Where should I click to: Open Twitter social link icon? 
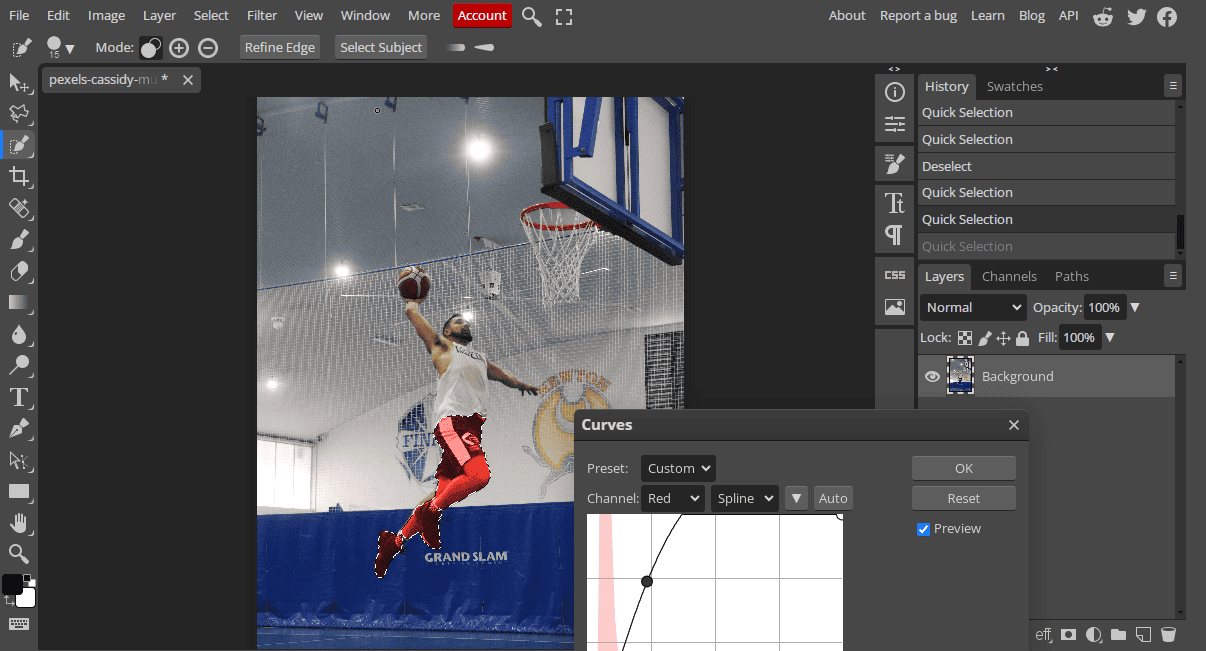(1136, 16)
